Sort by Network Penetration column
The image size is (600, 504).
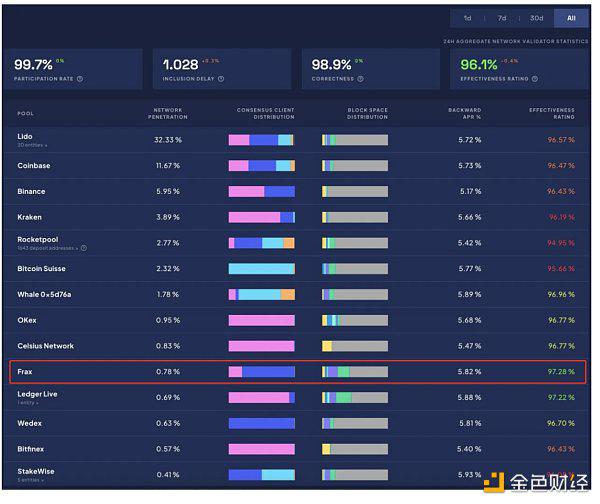(x=168, y=113)
